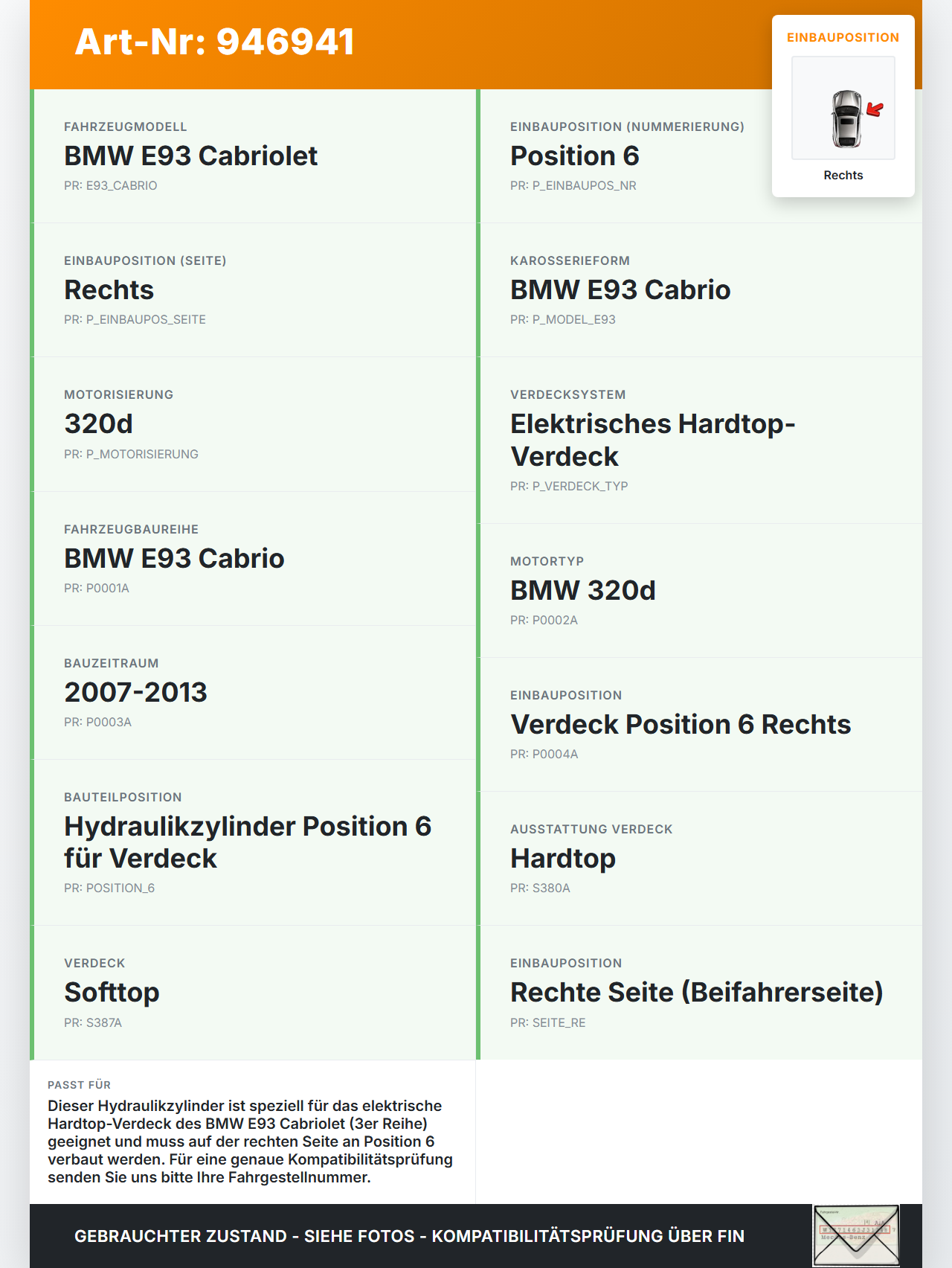
Task: Click the car image with red arrow
Action: coord(843,108)
